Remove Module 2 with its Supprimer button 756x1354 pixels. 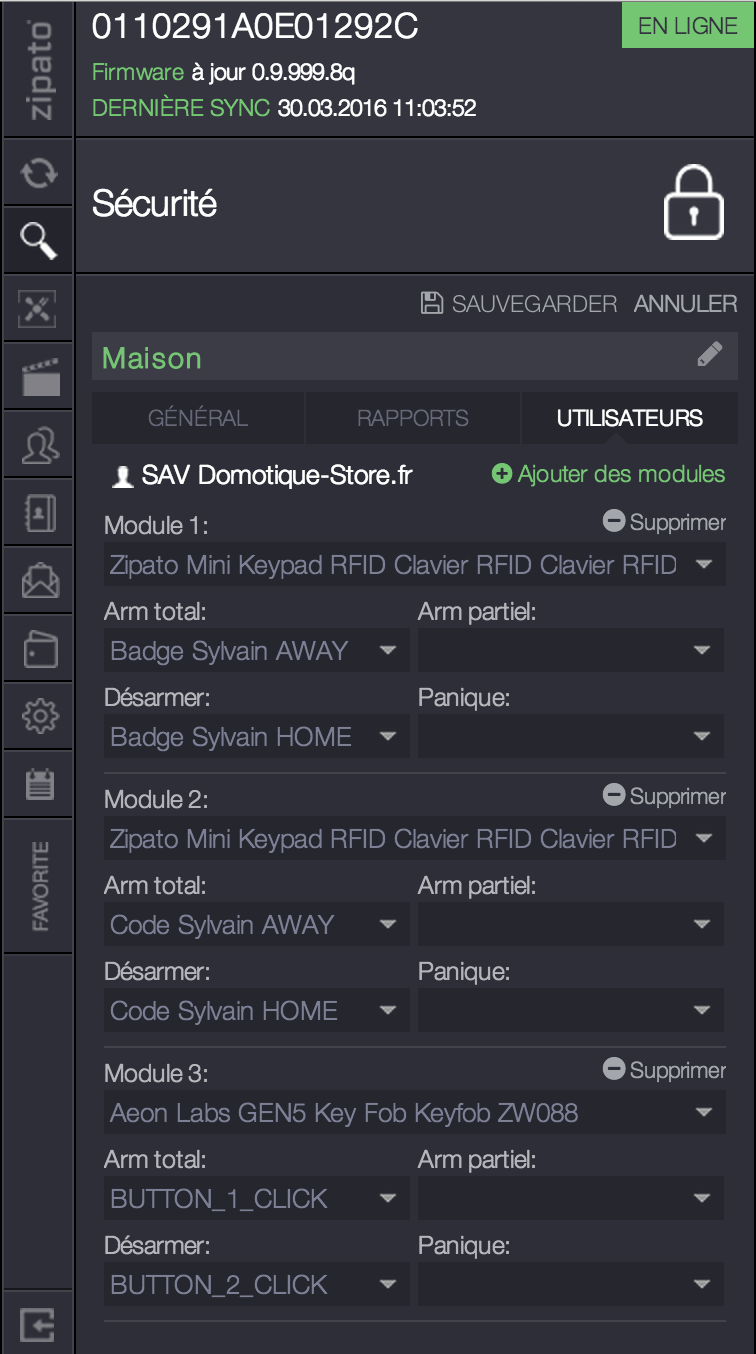point(665,796)
